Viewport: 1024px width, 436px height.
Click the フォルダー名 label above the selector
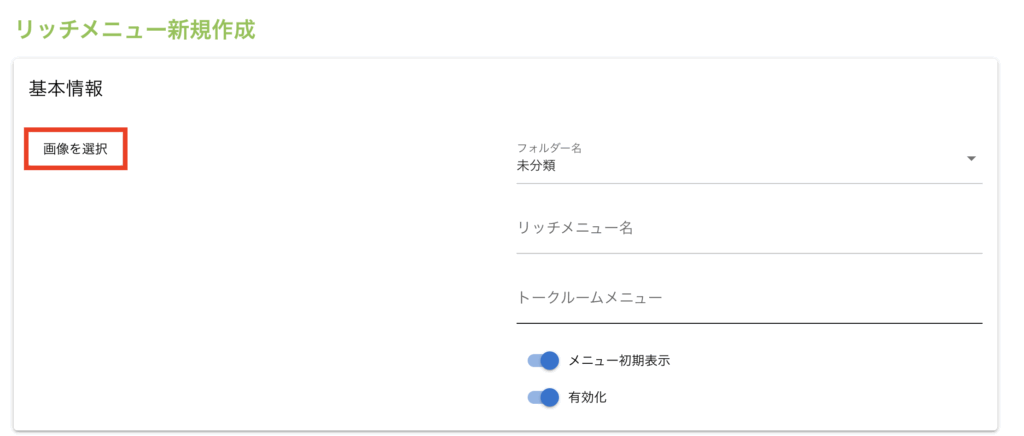[549, 148]
